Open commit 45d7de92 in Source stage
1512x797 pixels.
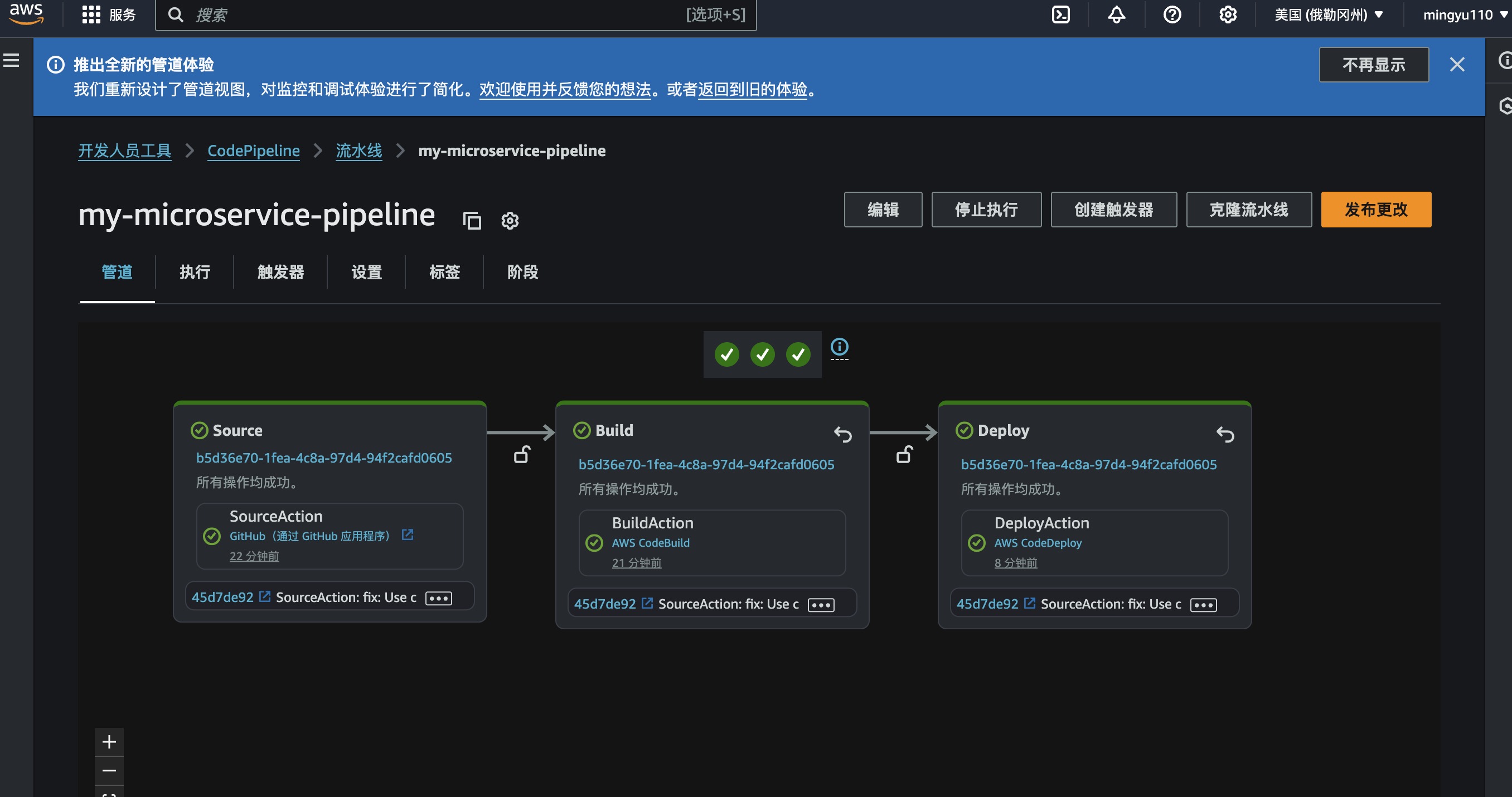222,597
